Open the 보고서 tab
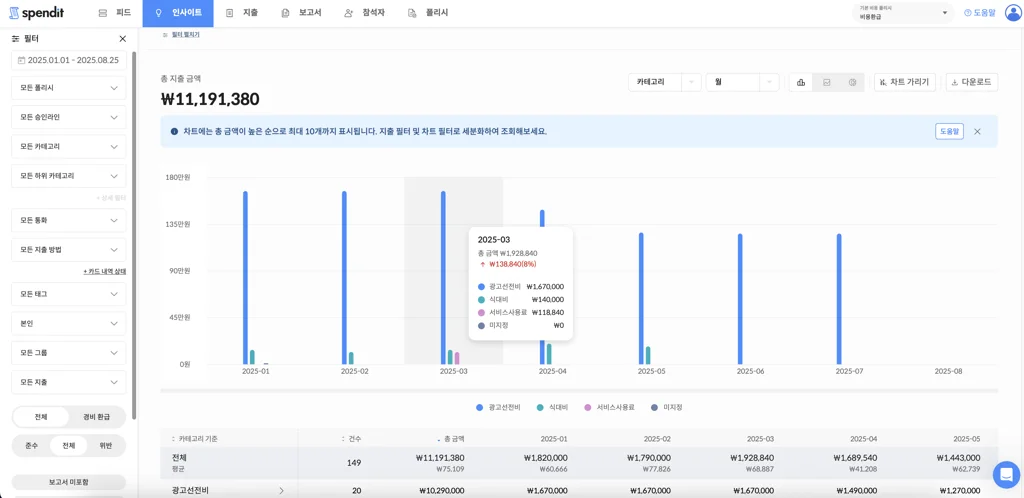 tap(301, 13)
